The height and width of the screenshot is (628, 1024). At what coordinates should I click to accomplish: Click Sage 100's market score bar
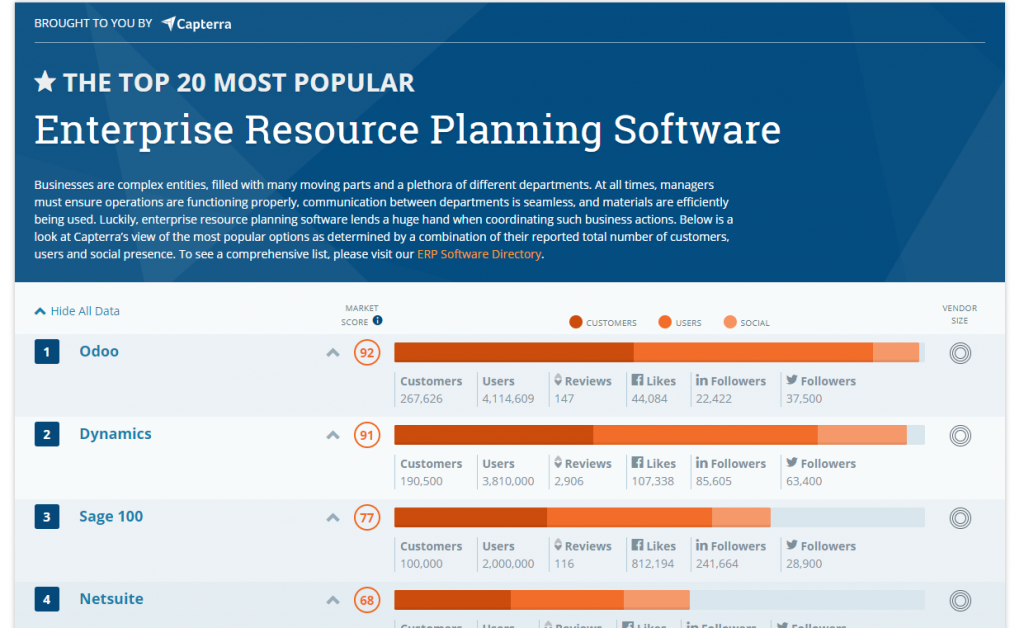pyautogui.click(x=660, y=518)
